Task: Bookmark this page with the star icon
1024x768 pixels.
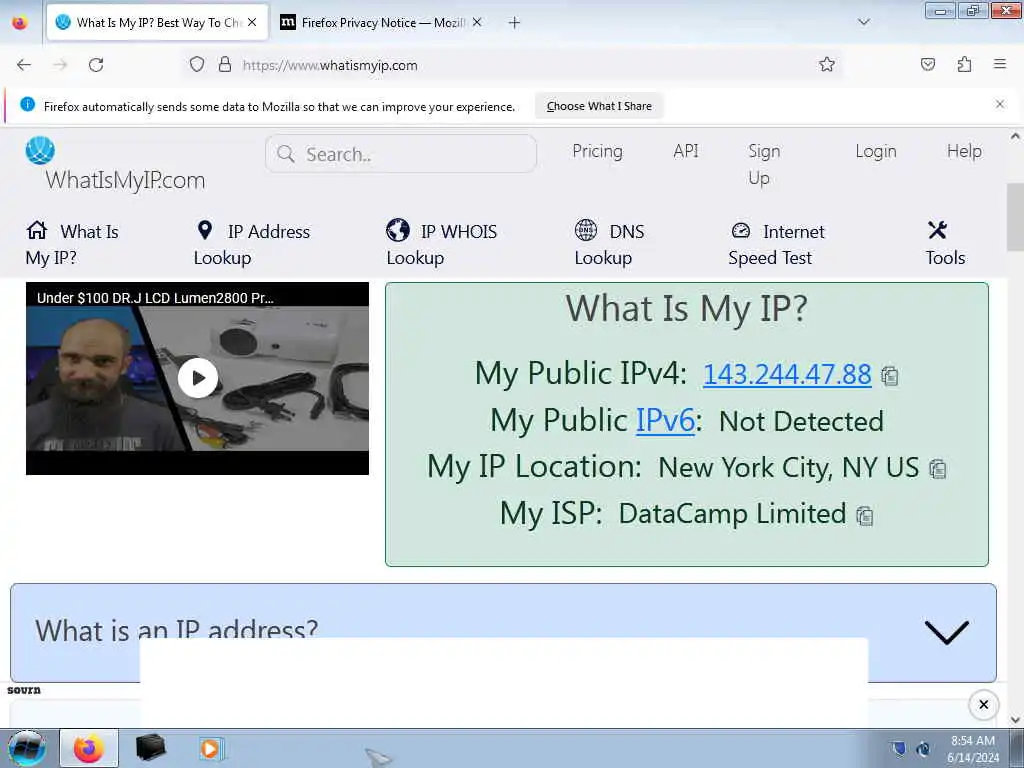Action: coord(827,64)
